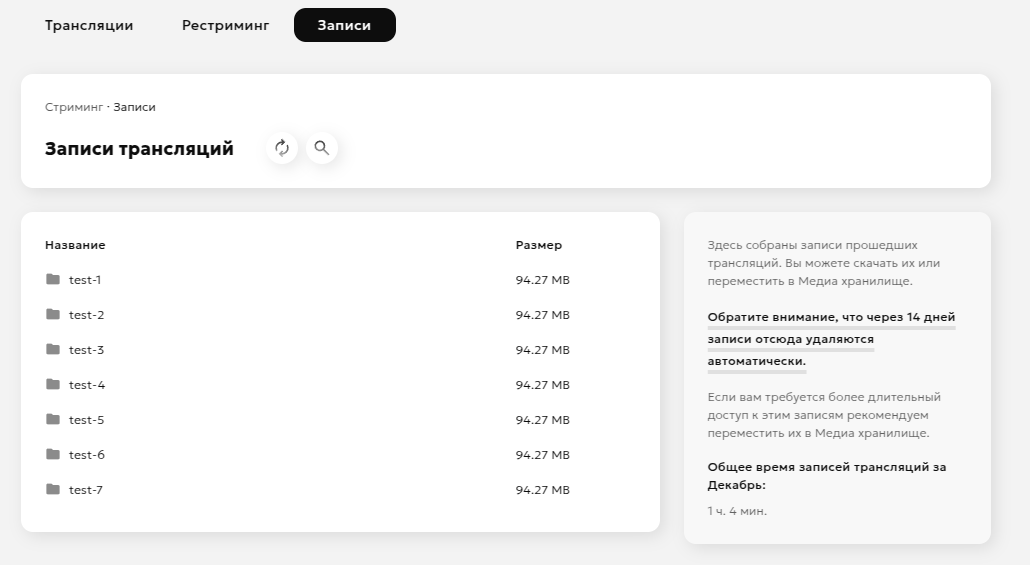The width and height of the screenshot is (1030, 565).
Task: Click folder icon next to test-7
Action: (53, 490)
